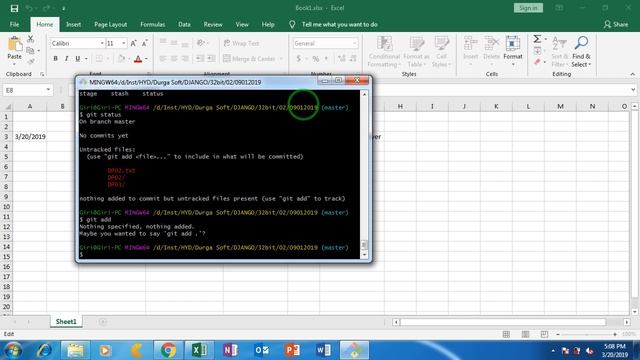Click the Share button
The width and height of the screenshot is (640, 360).
coord(616,24)
